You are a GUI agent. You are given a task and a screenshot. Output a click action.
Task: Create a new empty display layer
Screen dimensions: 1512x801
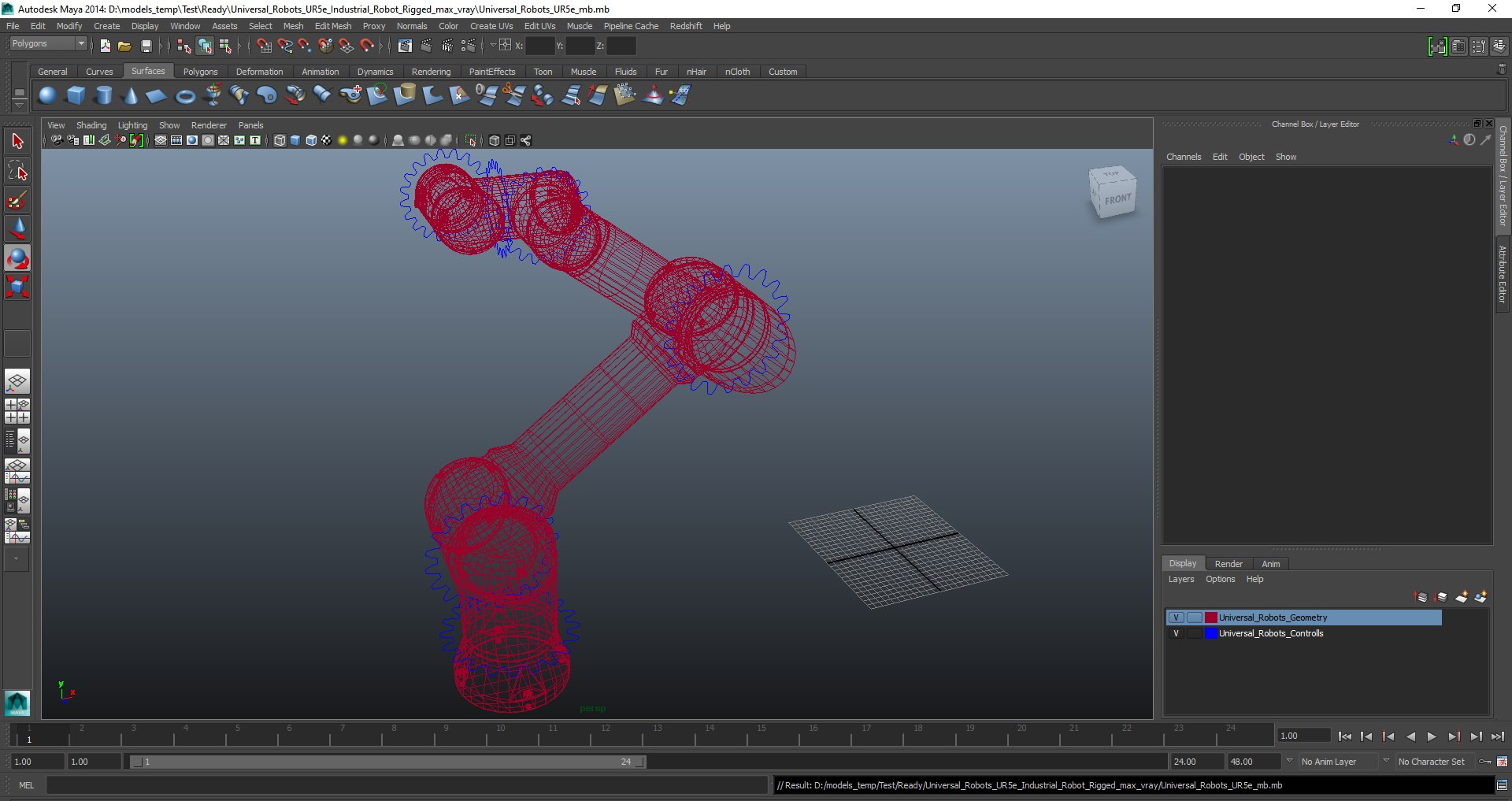1461,597
